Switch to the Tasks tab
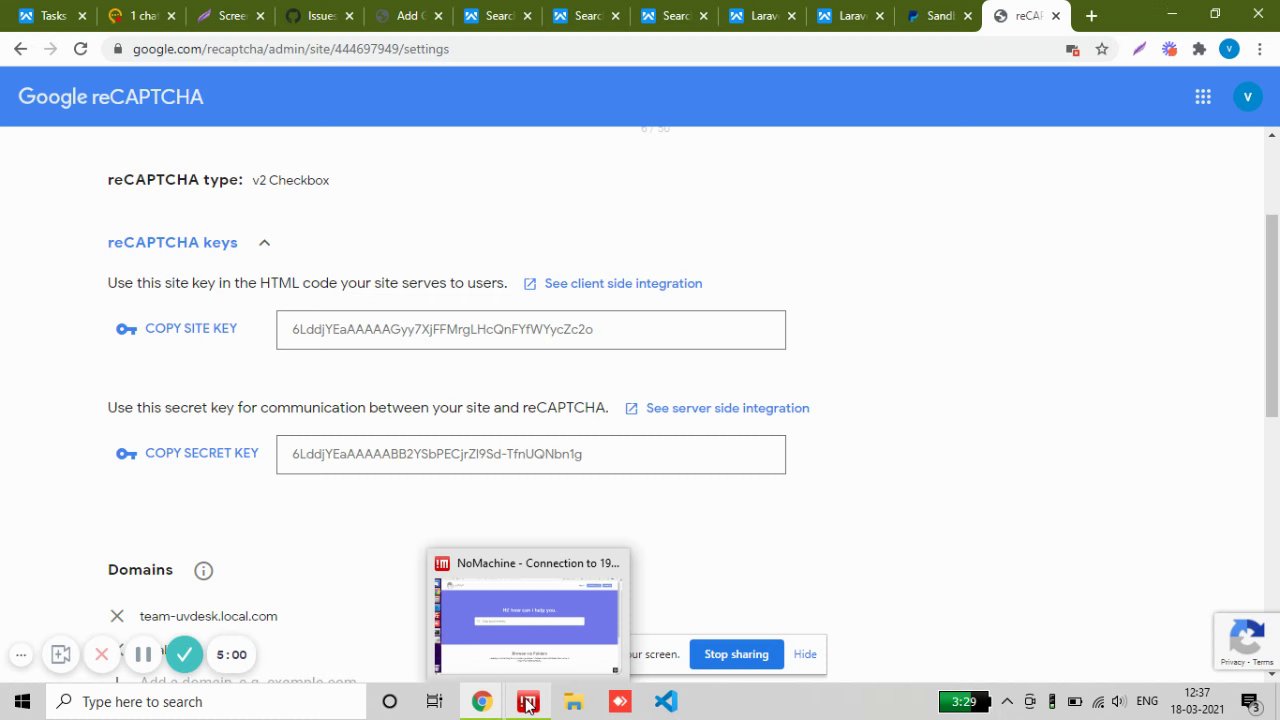The height and width of the screenshot is (720, 1280). tap(50, 16)
